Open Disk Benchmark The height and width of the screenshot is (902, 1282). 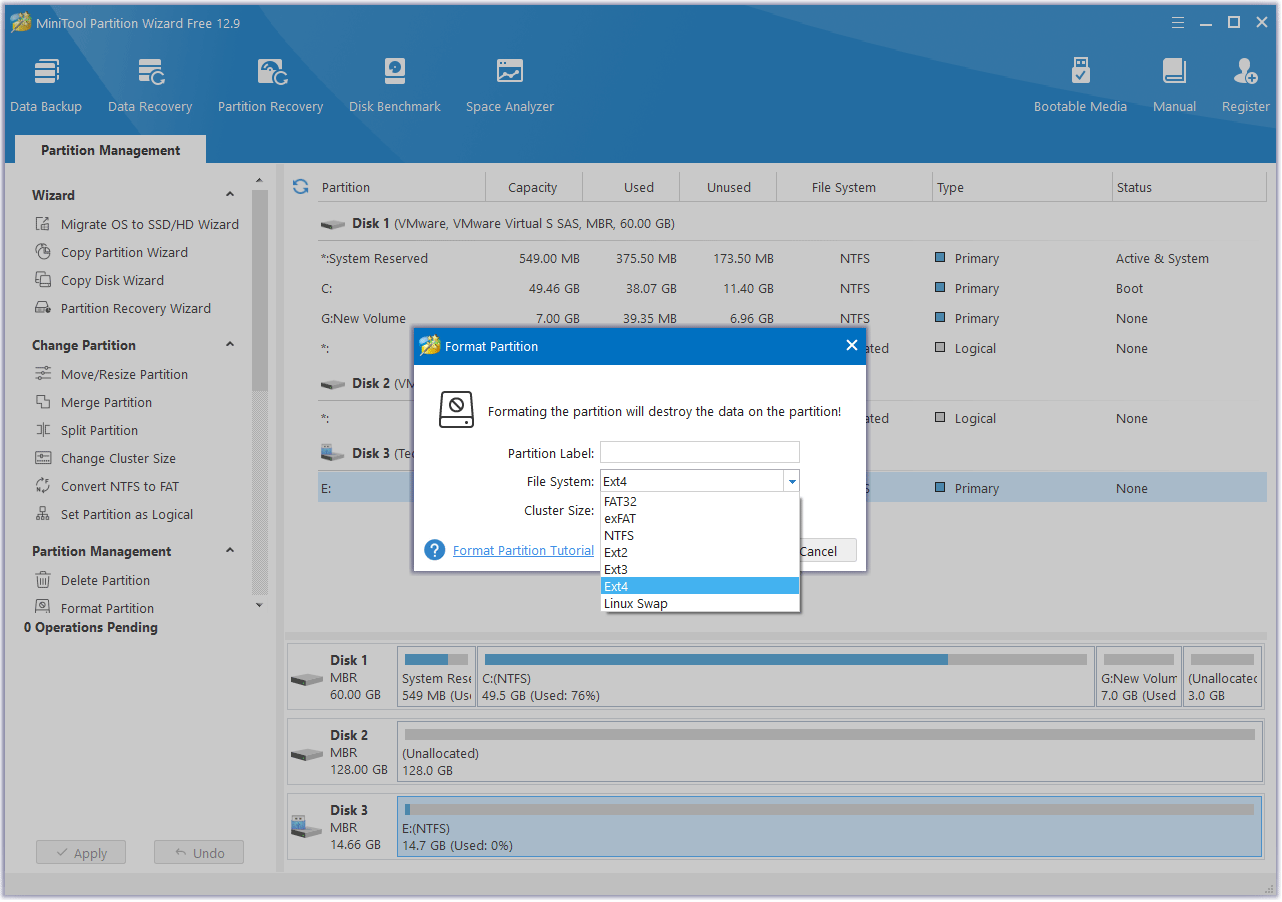[x=395, y=84]
